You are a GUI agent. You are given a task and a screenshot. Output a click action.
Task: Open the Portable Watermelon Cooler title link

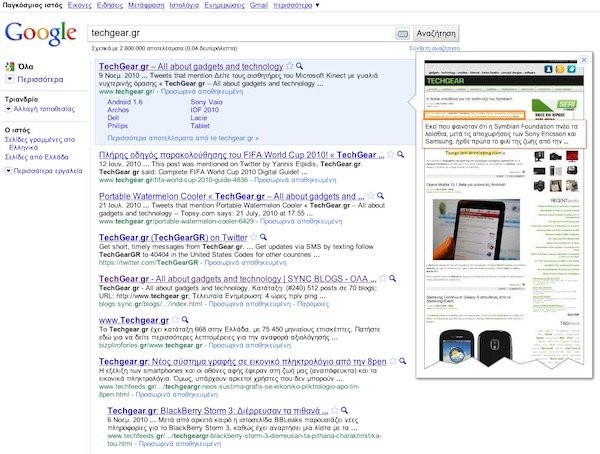pyautogui.click(x=232, y=196)
